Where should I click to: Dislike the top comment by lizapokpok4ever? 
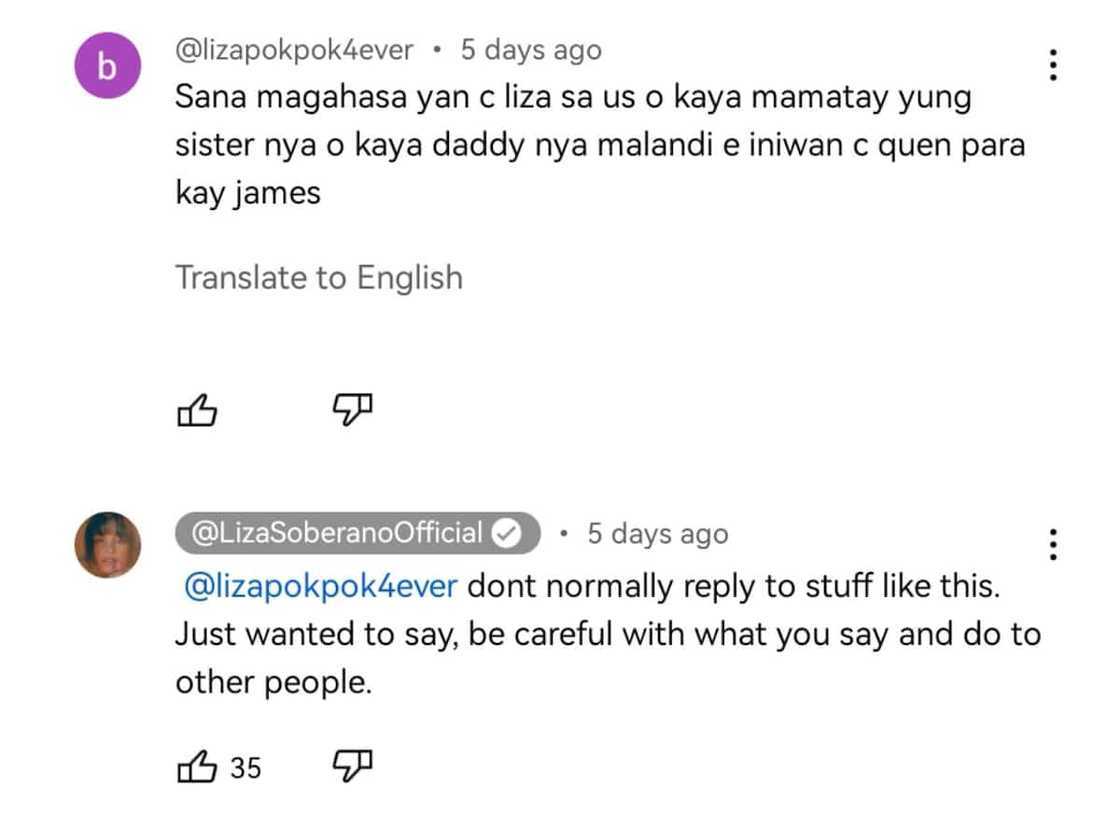pos(352,407)
